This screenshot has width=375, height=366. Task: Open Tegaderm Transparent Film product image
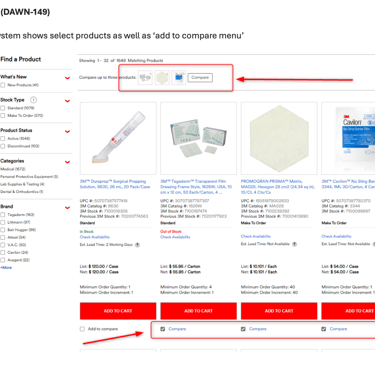[198, 138]
